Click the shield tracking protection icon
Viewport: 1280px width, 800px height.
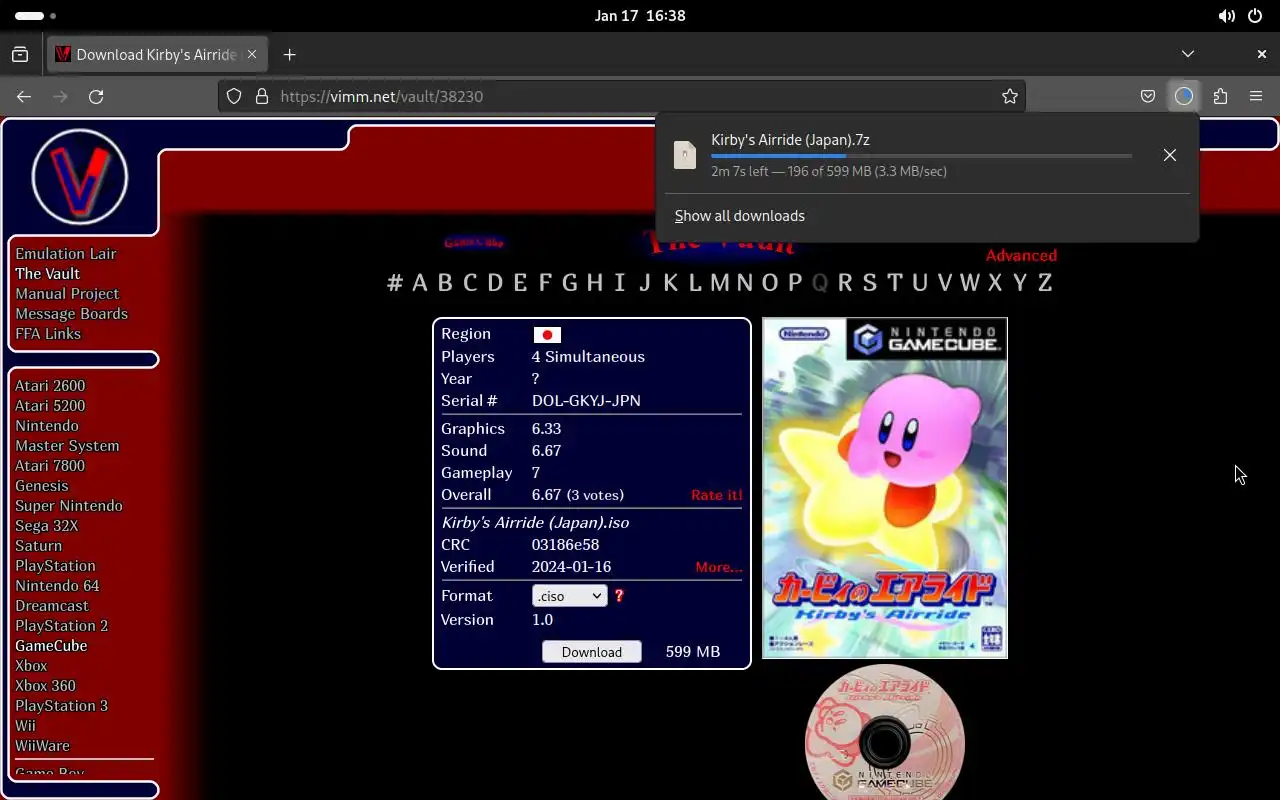point(234,96)
